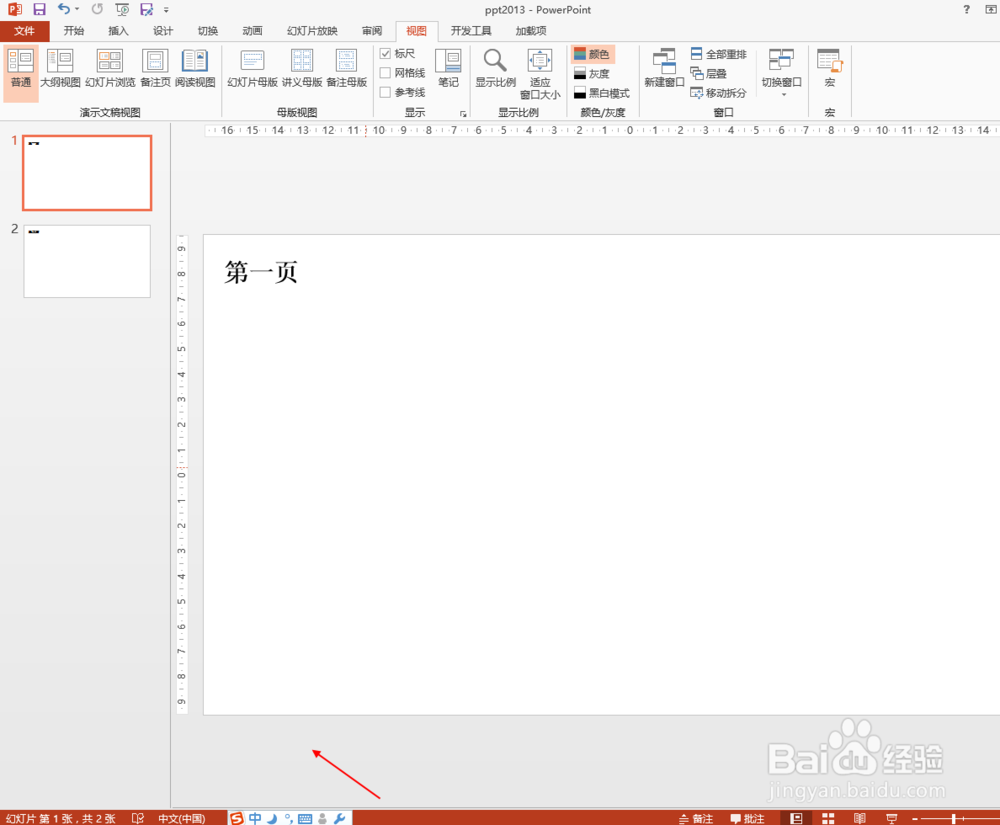Open the Notes pane (备注) in status bar
This screenshot has height=825, width=1000.
(697, 817)
